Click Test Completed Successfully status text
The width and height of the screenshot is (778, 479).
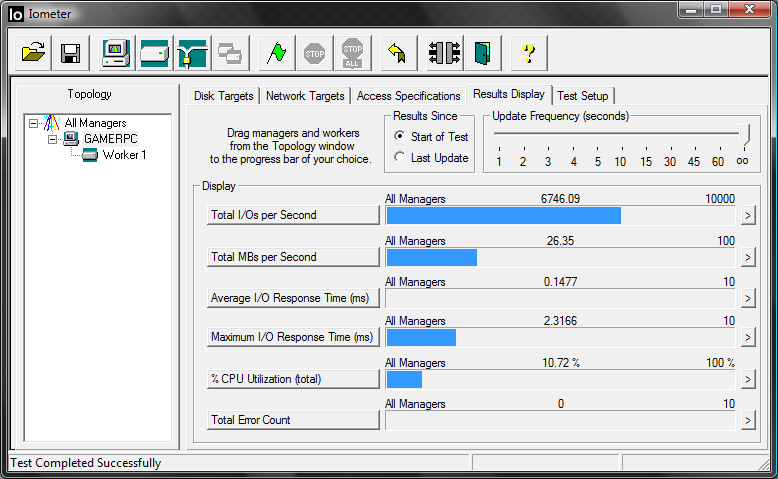click(x=86, y=463)
